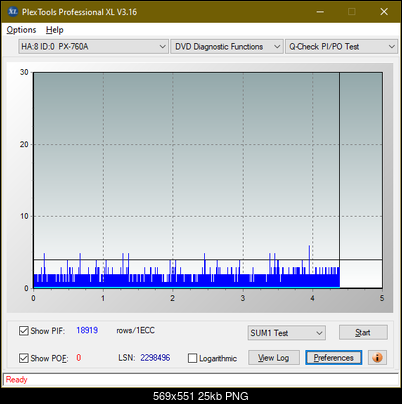The height and width of the screenshot is (404, 402).
Task: Click the LSN value 2298496
Action: pos(155,358)
